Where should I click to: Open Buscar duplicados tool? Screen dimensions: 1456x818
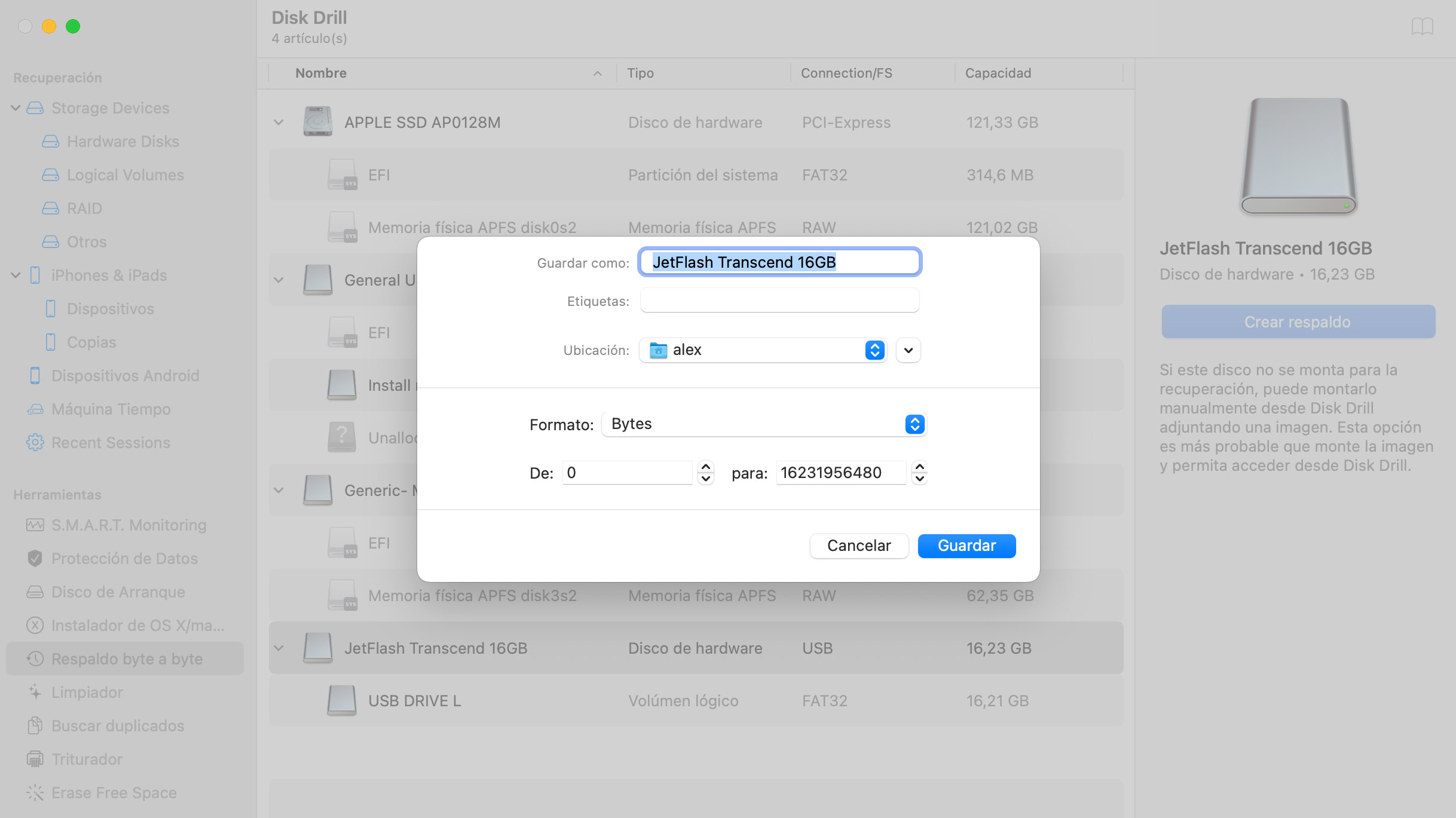pos(118,726)
